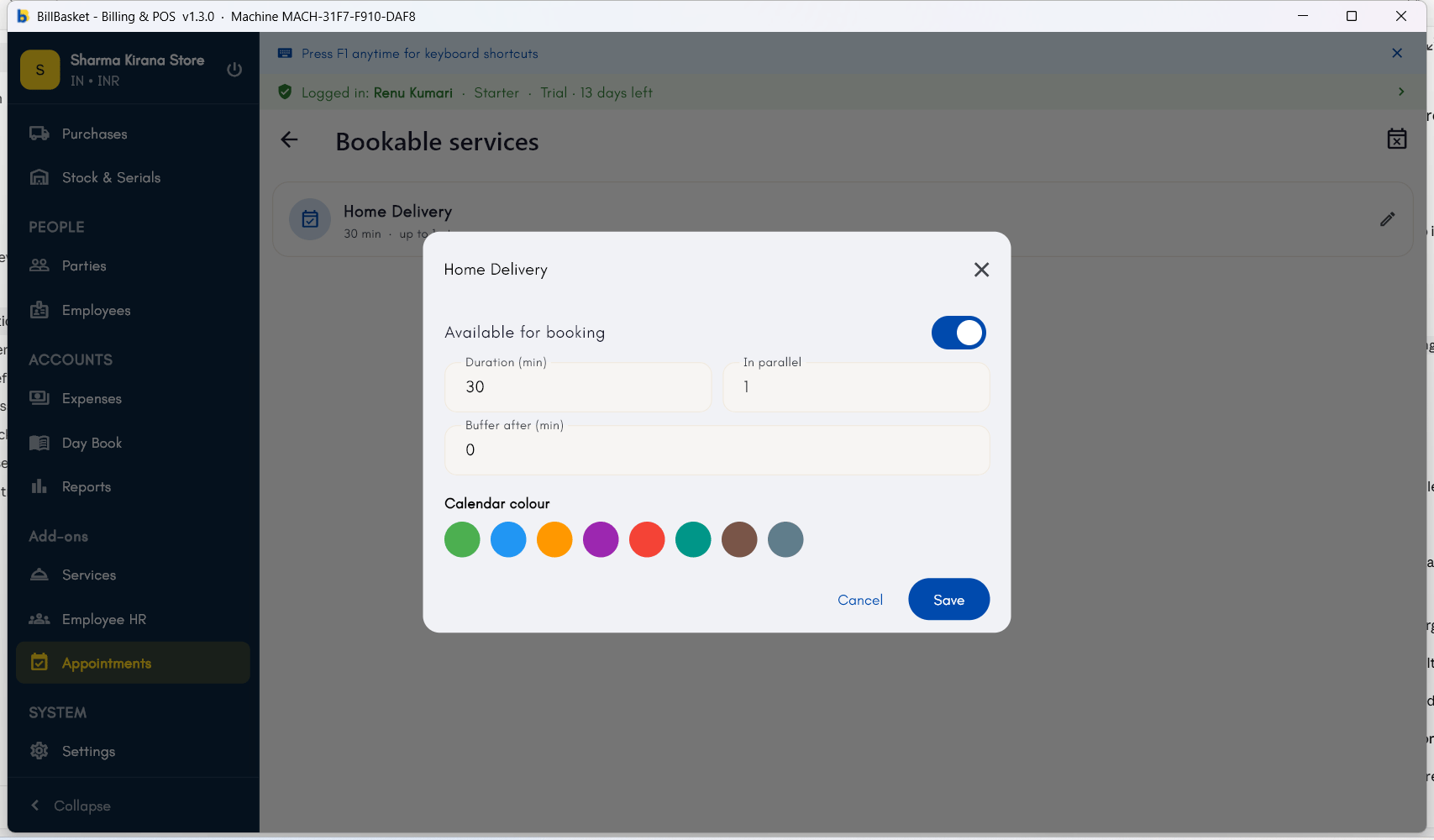Click the Bookable services heading
The width and height of the screenshot is (1434, 840).
(437, 141)
